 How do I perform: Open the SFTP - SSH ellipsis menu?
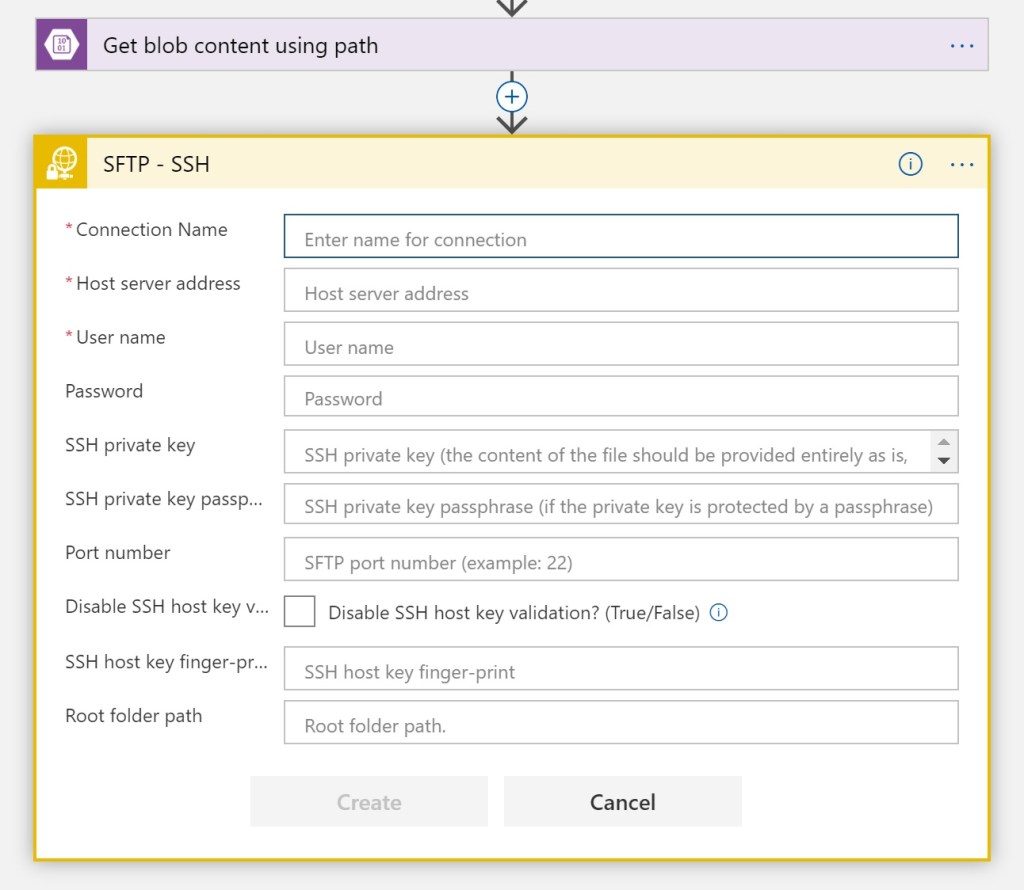[961, 164]
